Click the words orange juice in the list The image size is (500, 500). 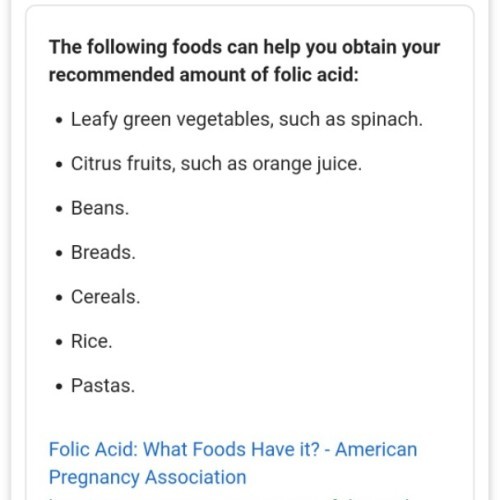305,164
